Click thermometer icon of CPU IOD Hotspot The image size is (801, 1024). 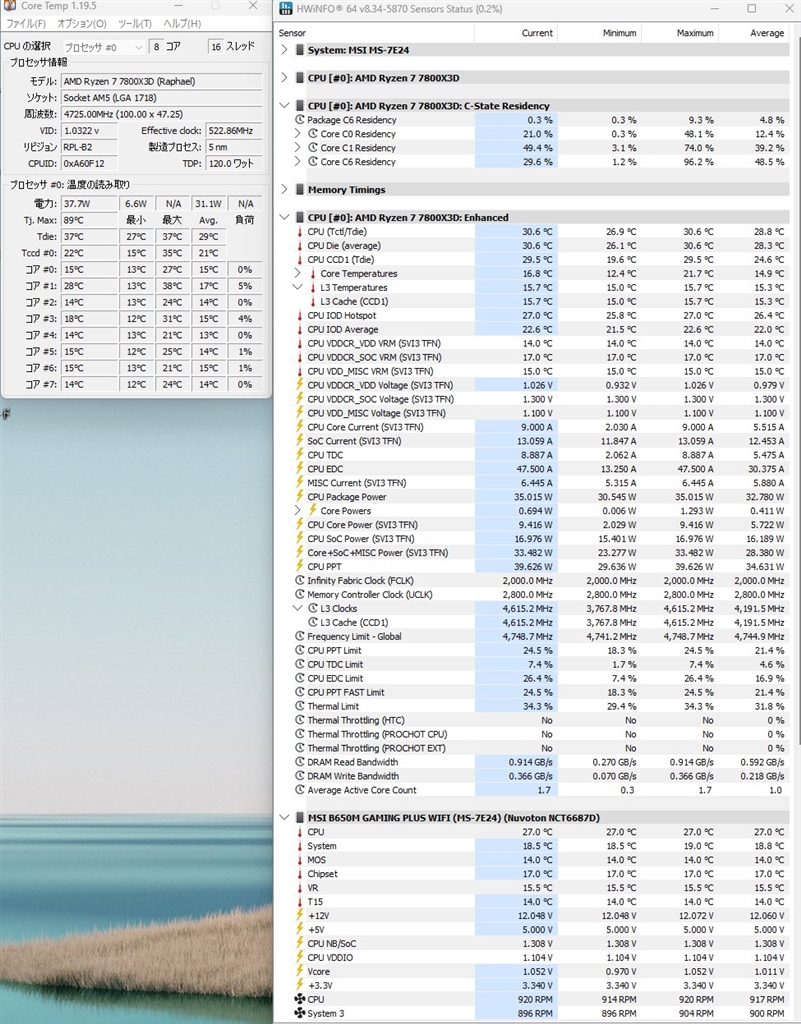(300, 315)
